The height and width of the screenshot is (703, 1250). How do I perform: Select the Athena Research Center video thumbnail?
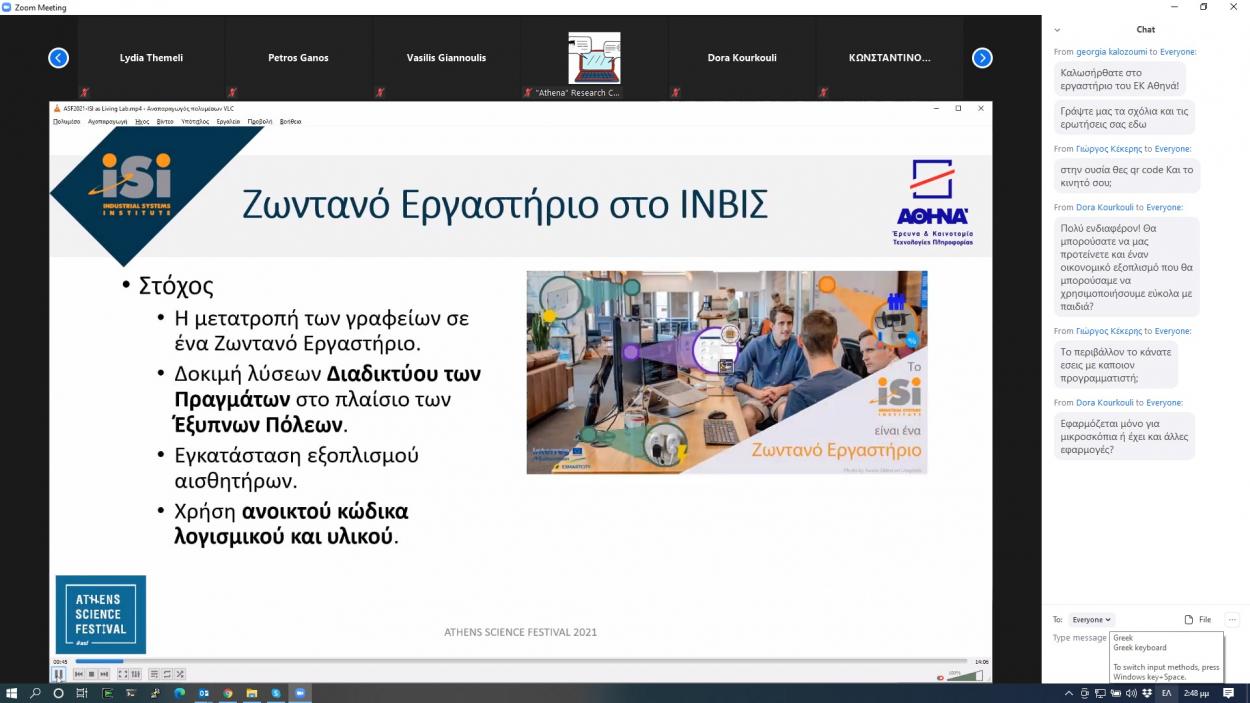coord(594,58)
